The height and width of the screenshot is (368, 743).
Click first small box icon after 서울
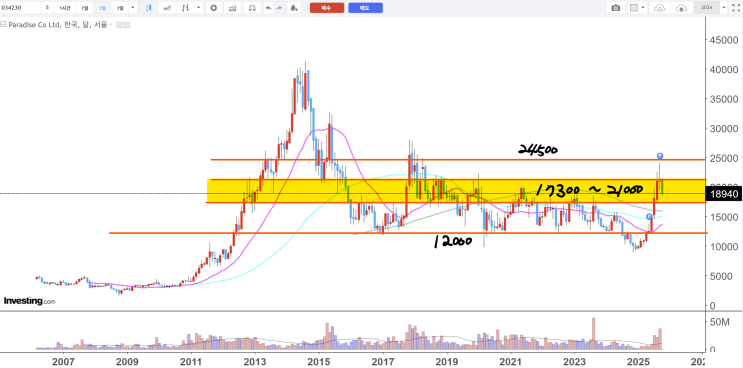coord(119,25)
